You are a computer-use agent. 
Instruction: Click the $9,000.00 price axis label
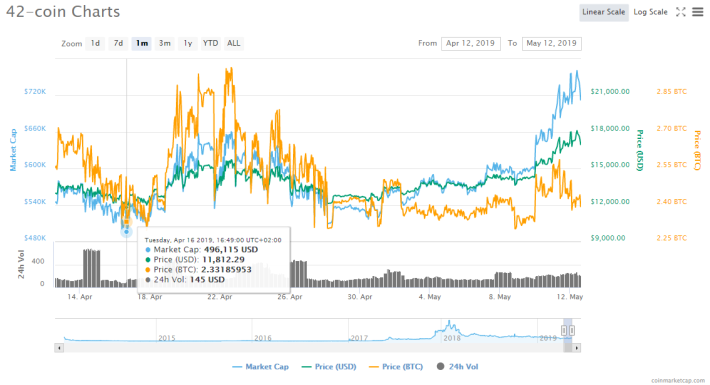608,238
